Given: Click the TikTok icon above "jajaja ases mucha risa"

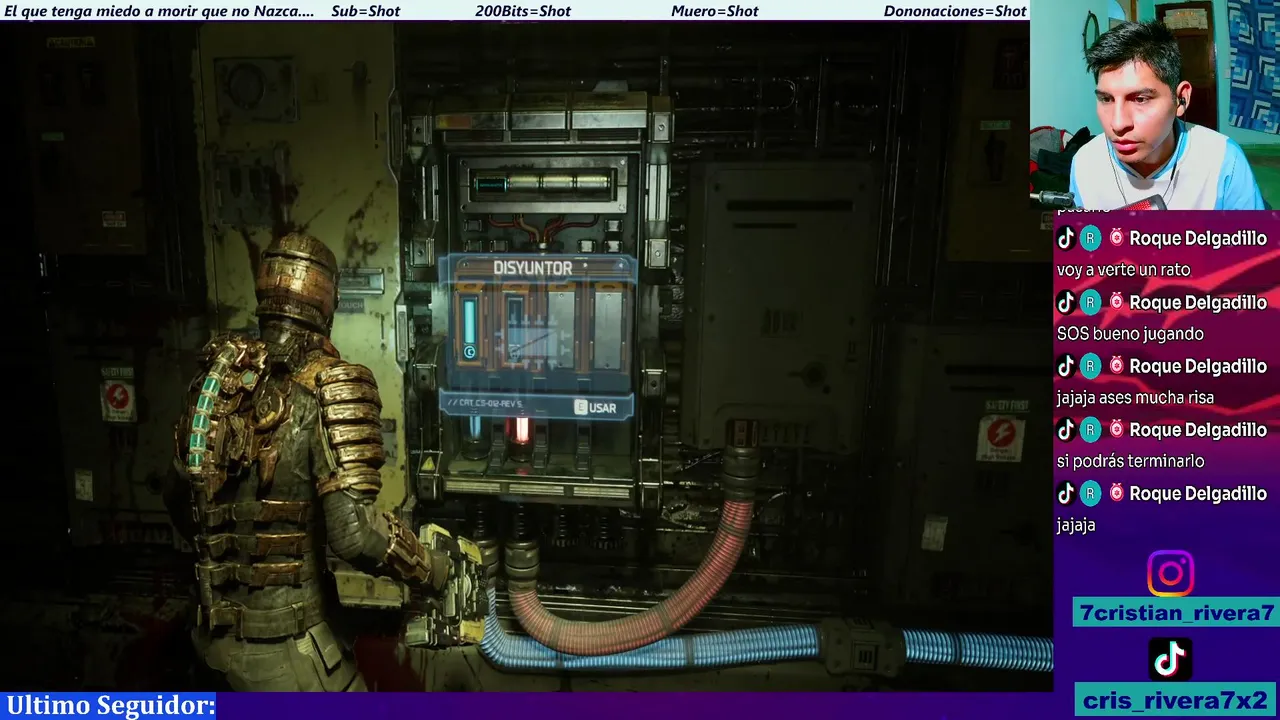Looking at the screenshot, I should pos(1066,366).
